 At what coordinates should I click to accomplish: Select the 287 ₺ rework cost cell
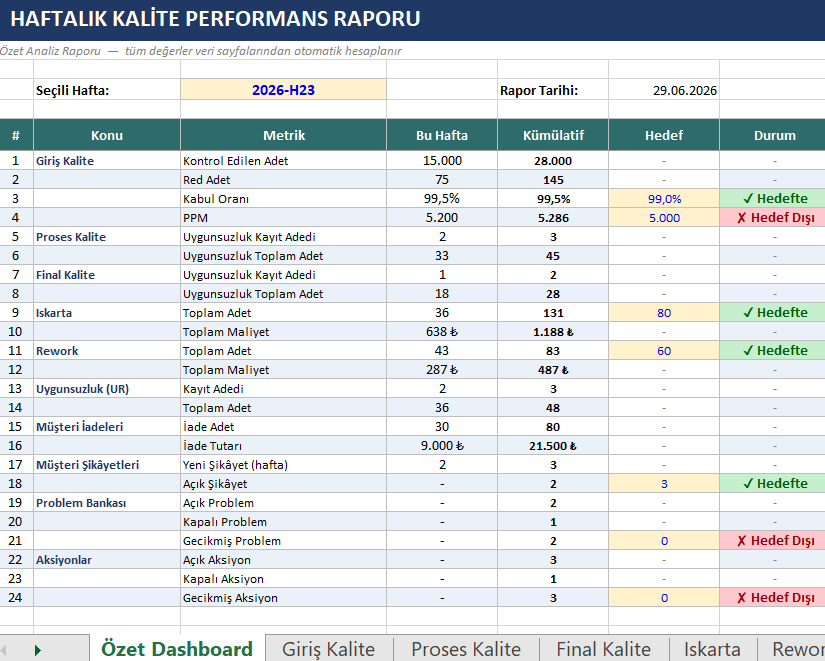point(442,369)
